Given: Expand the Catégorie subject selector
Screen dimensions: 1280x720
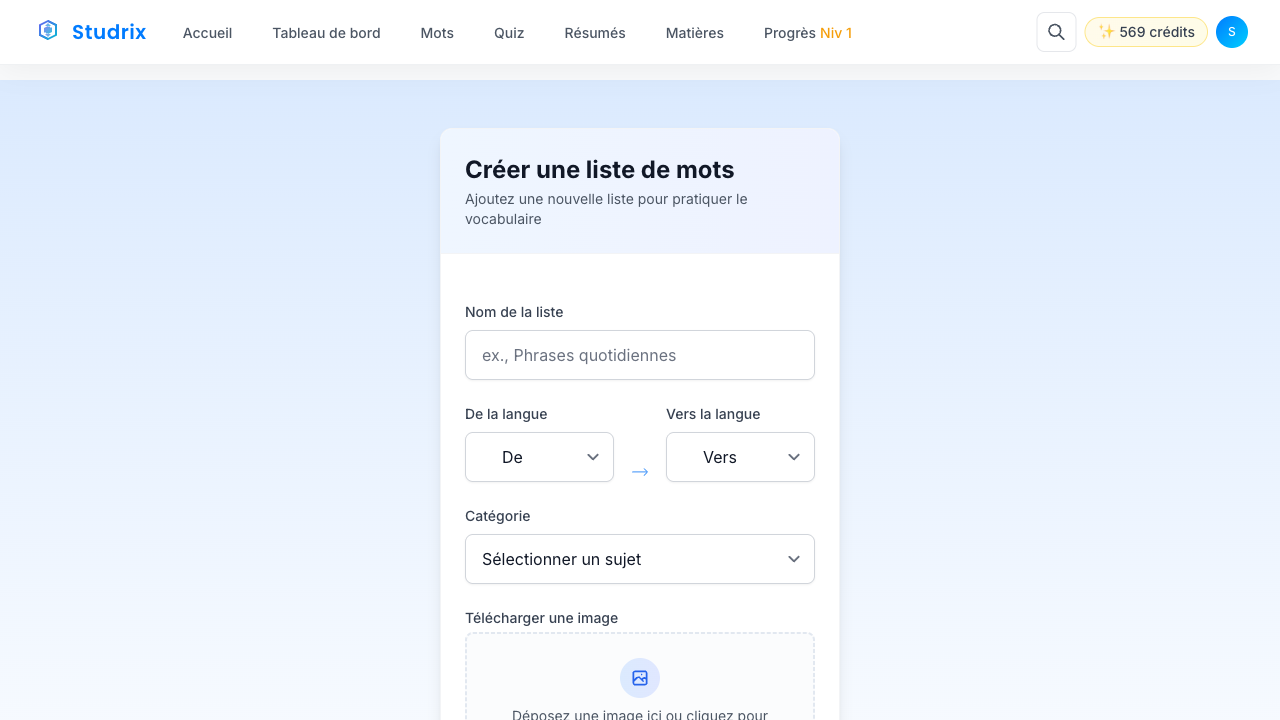Looking at the screenshot, I should pyautogui.click(x=640, y=559).
